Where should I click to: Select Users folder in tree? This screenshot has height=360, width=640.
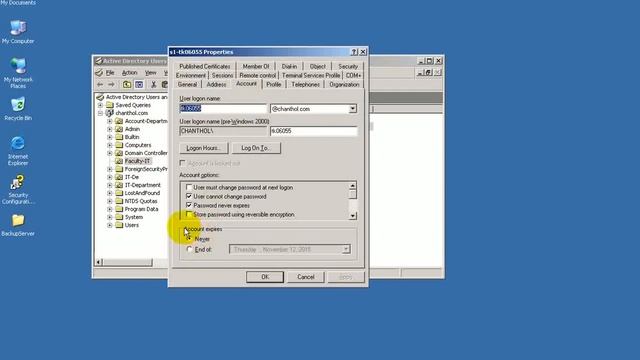point(131,225)
